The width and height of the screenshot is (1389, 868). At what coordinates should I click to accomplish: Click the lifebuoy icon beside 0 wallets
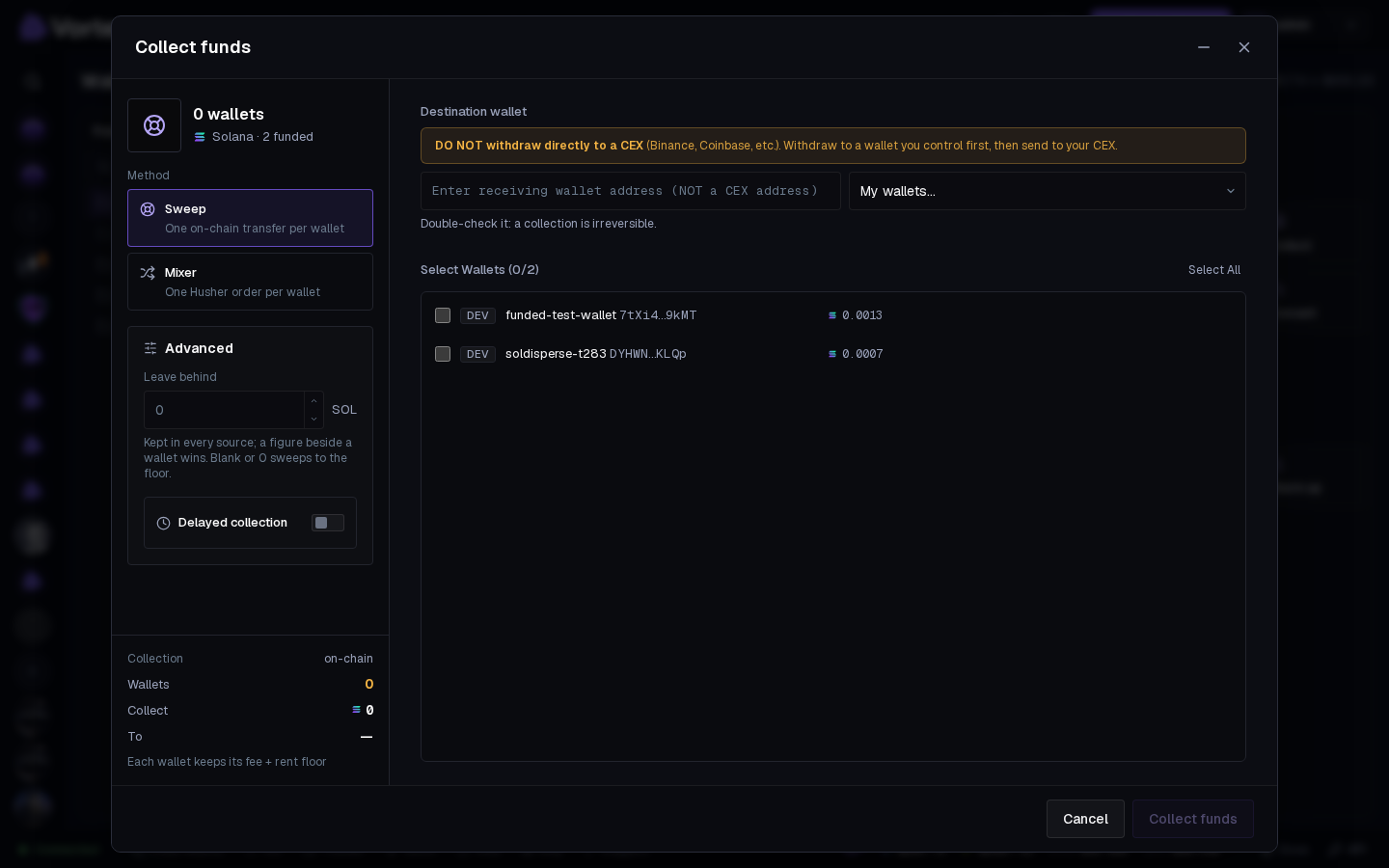click(154, 125)
